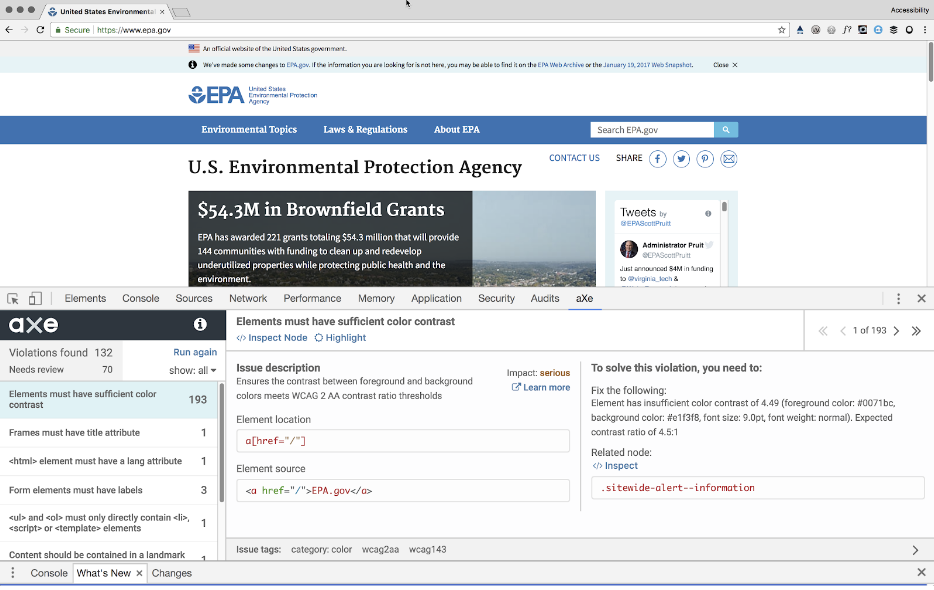Open Environmental Topics menu
The width and height of the screenshot is (934, 590).
(249, 129)
